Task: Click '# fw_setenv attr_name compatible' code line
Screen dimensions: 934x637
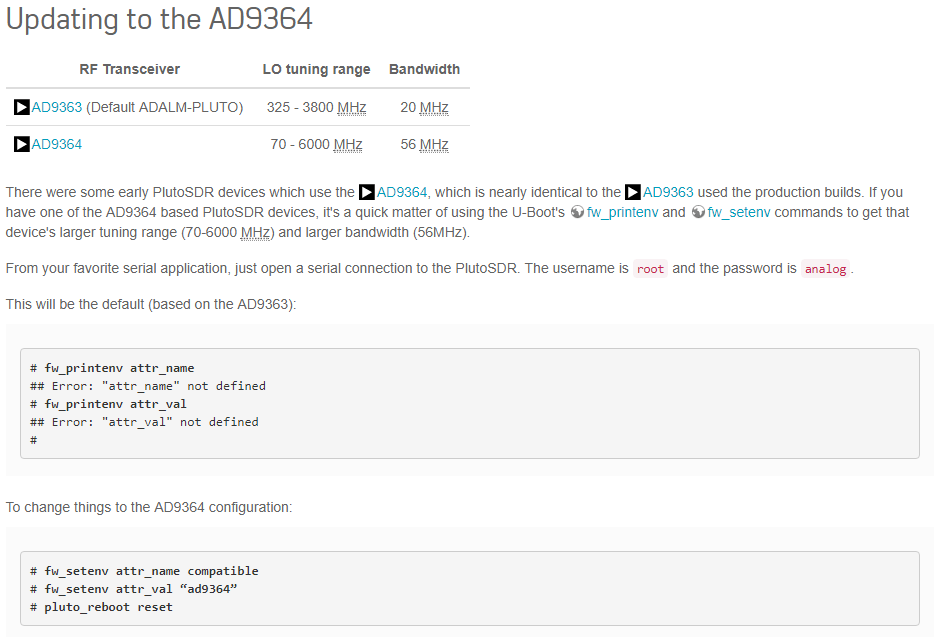Action: coord(144,571)
